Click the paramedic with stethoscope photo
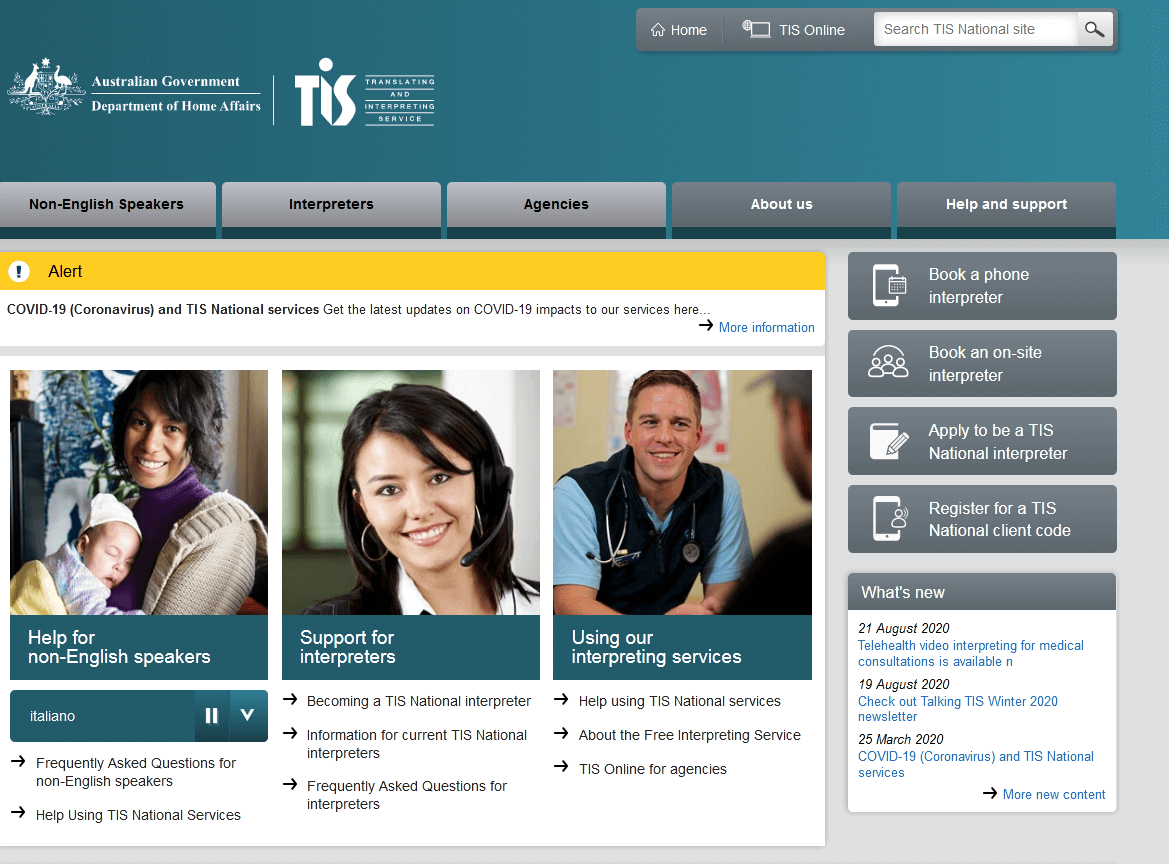 pyautogui.click(x=682, y=492)
